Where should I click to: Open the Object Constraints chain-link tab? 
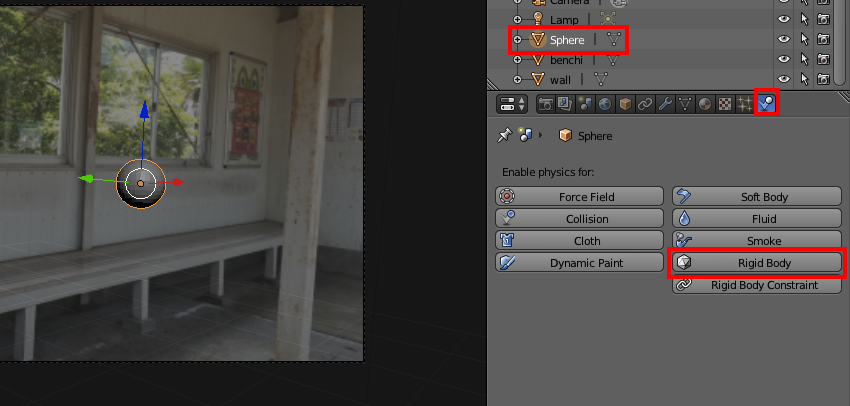[645, 104]
